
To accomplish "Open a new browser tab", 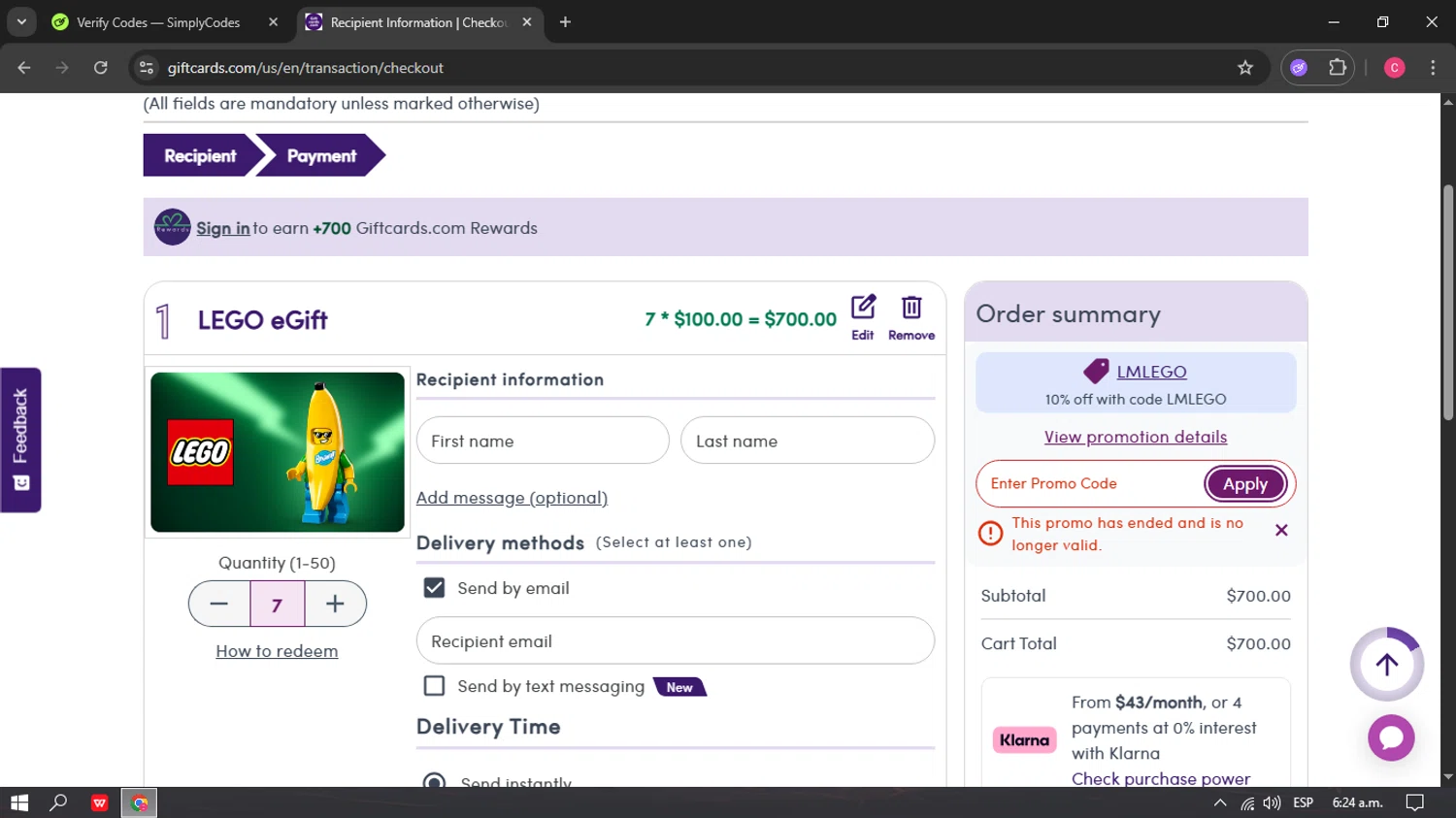I will [565, 22].
